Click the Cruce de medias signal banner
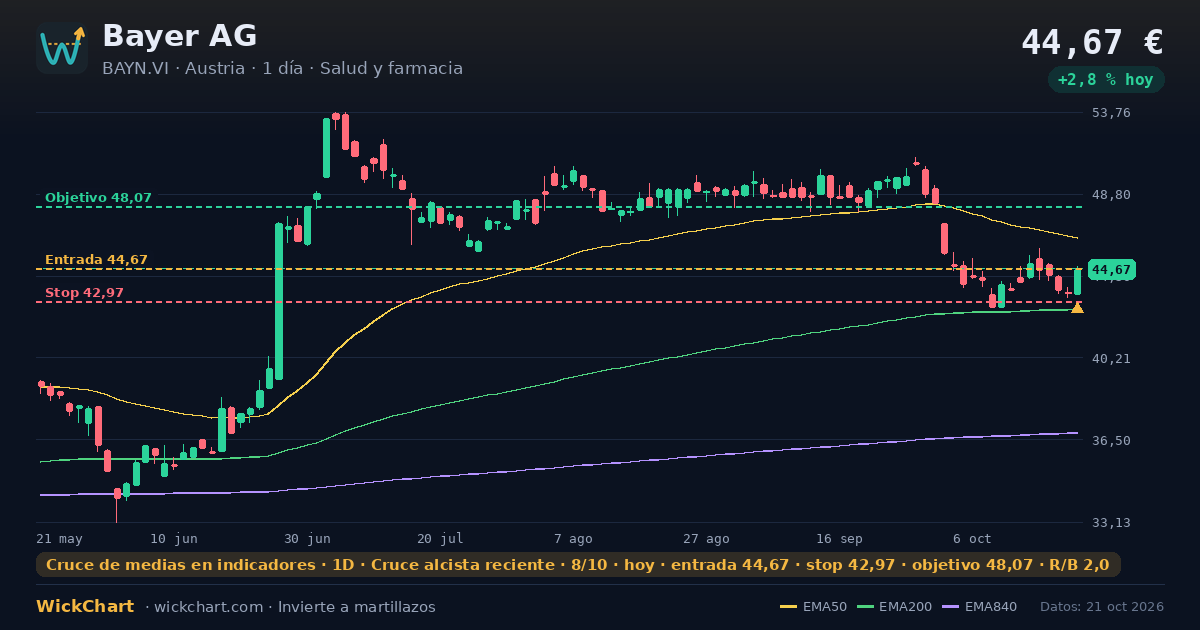This screenshot has width=1200, height=630. (x=578, y=565)
